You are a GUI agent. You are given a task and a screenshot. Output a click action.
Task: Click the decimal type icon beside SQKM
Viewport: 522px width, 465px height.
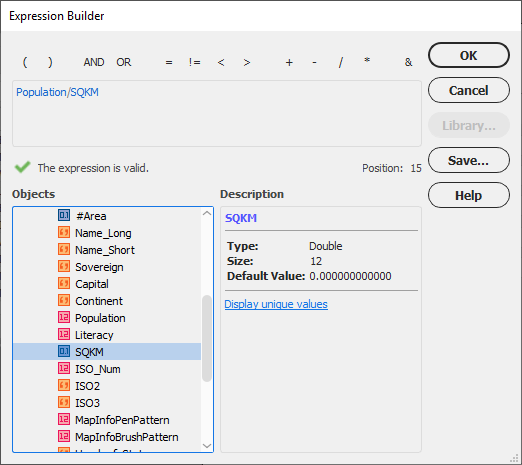coord(64,351)
